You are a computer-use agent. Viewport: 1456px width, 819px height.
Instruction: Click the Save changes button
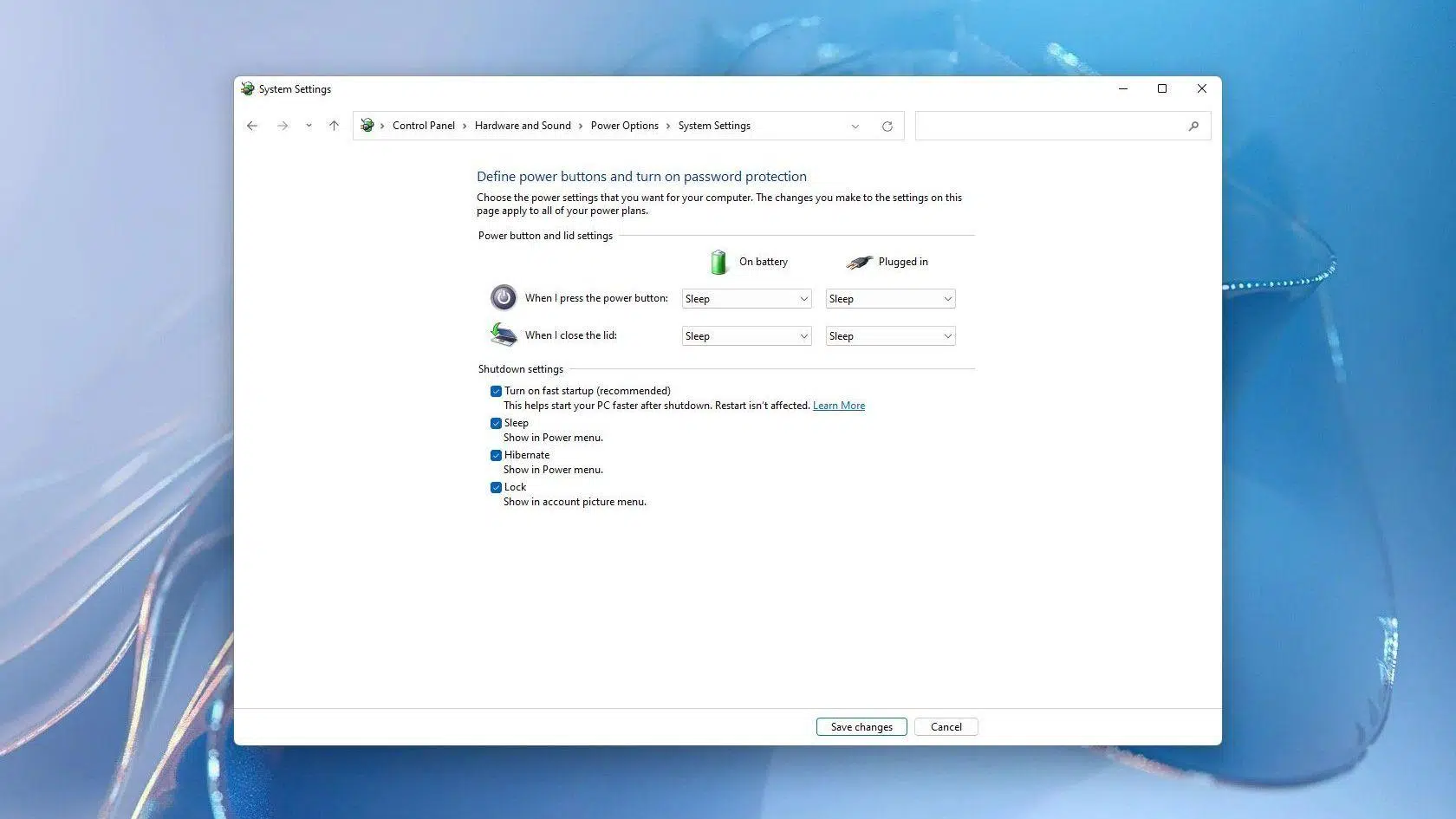[861, 727]
